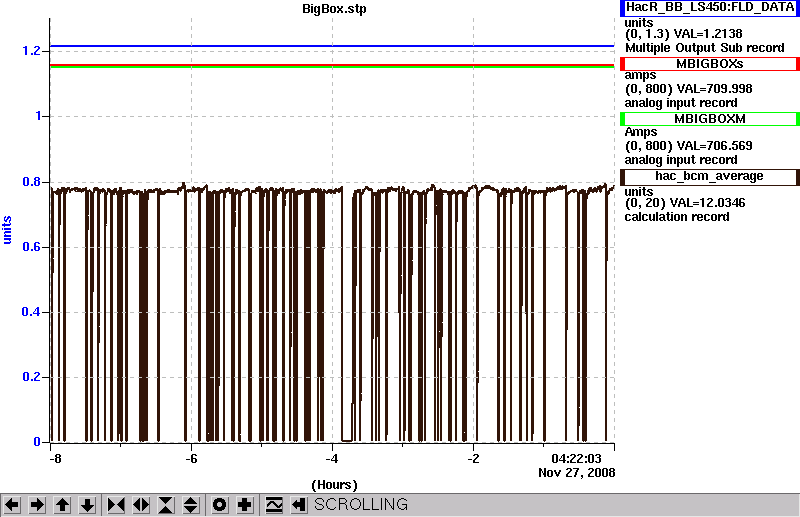Click the BigBox.stp plot title

(x=334, y=9)
